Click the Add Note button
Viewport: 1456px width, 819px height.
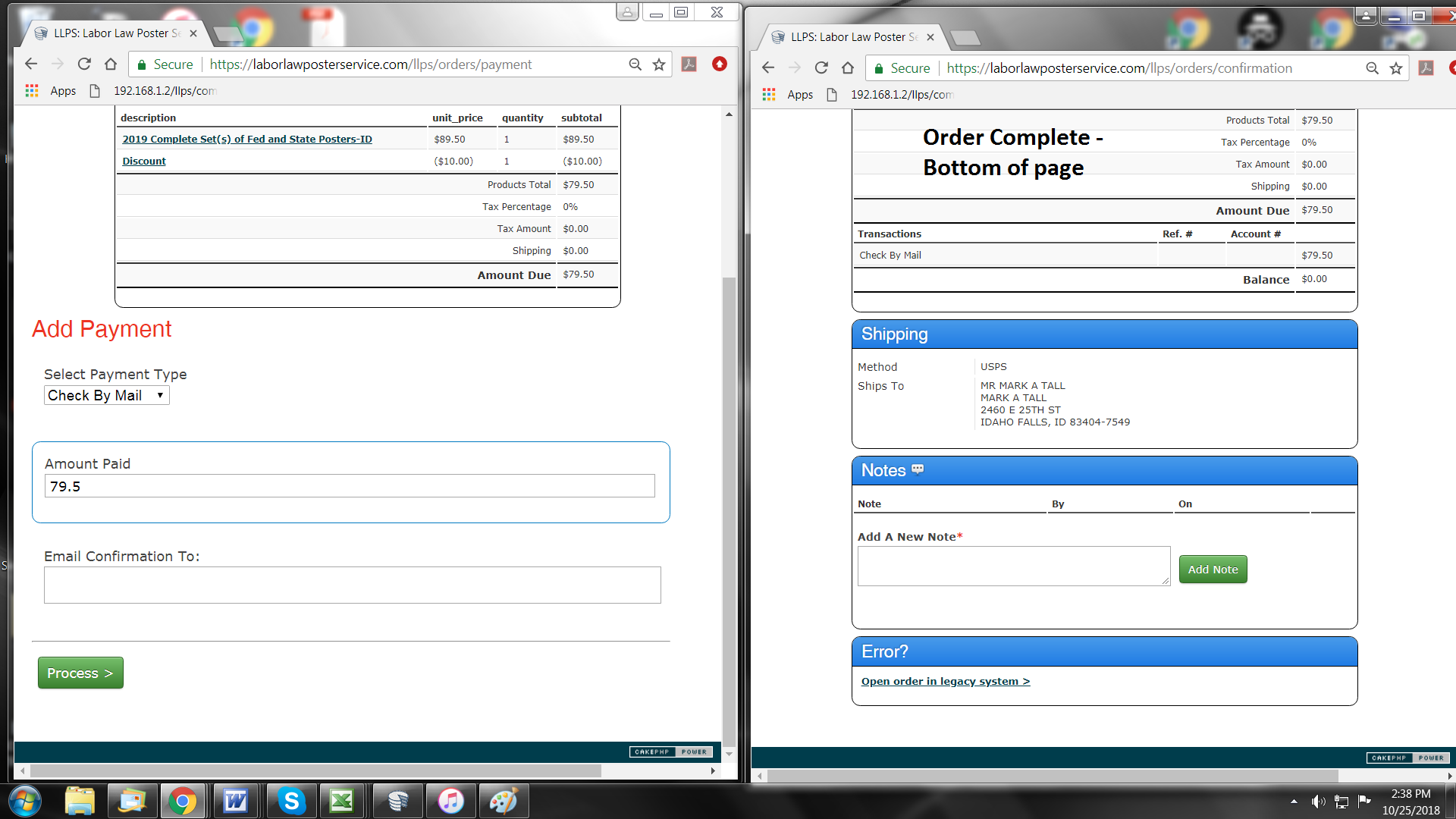click(1212, 569)
